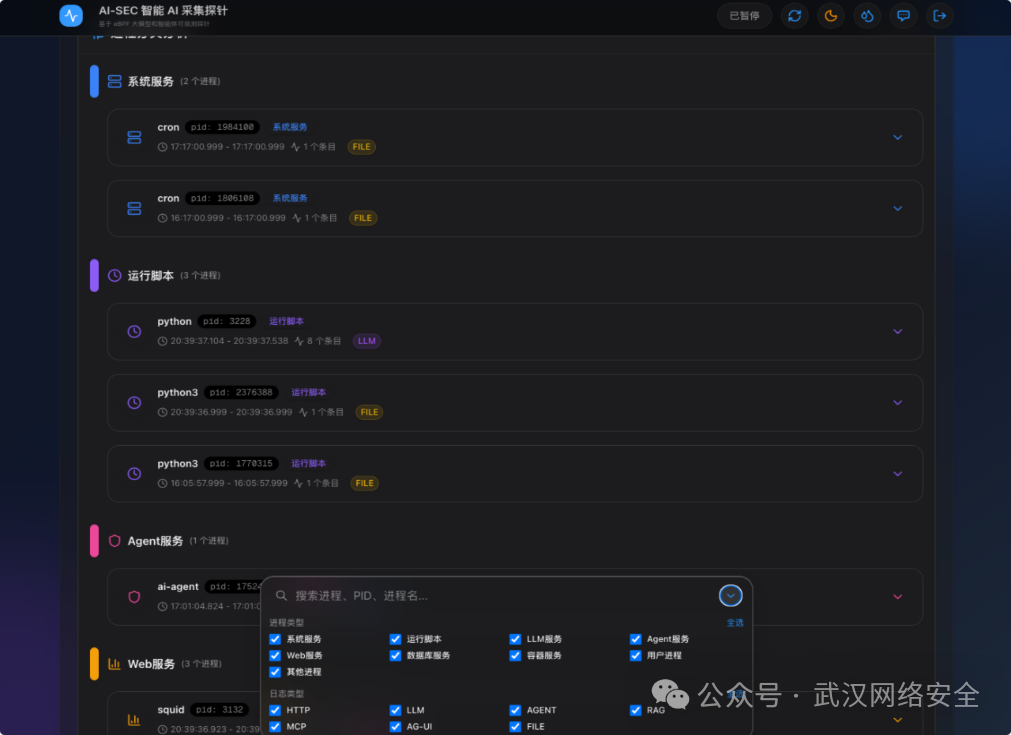The image size is (1011, 735).
Task: Expand the cron pid 1806108 card
Action: [x=898, y=208]
